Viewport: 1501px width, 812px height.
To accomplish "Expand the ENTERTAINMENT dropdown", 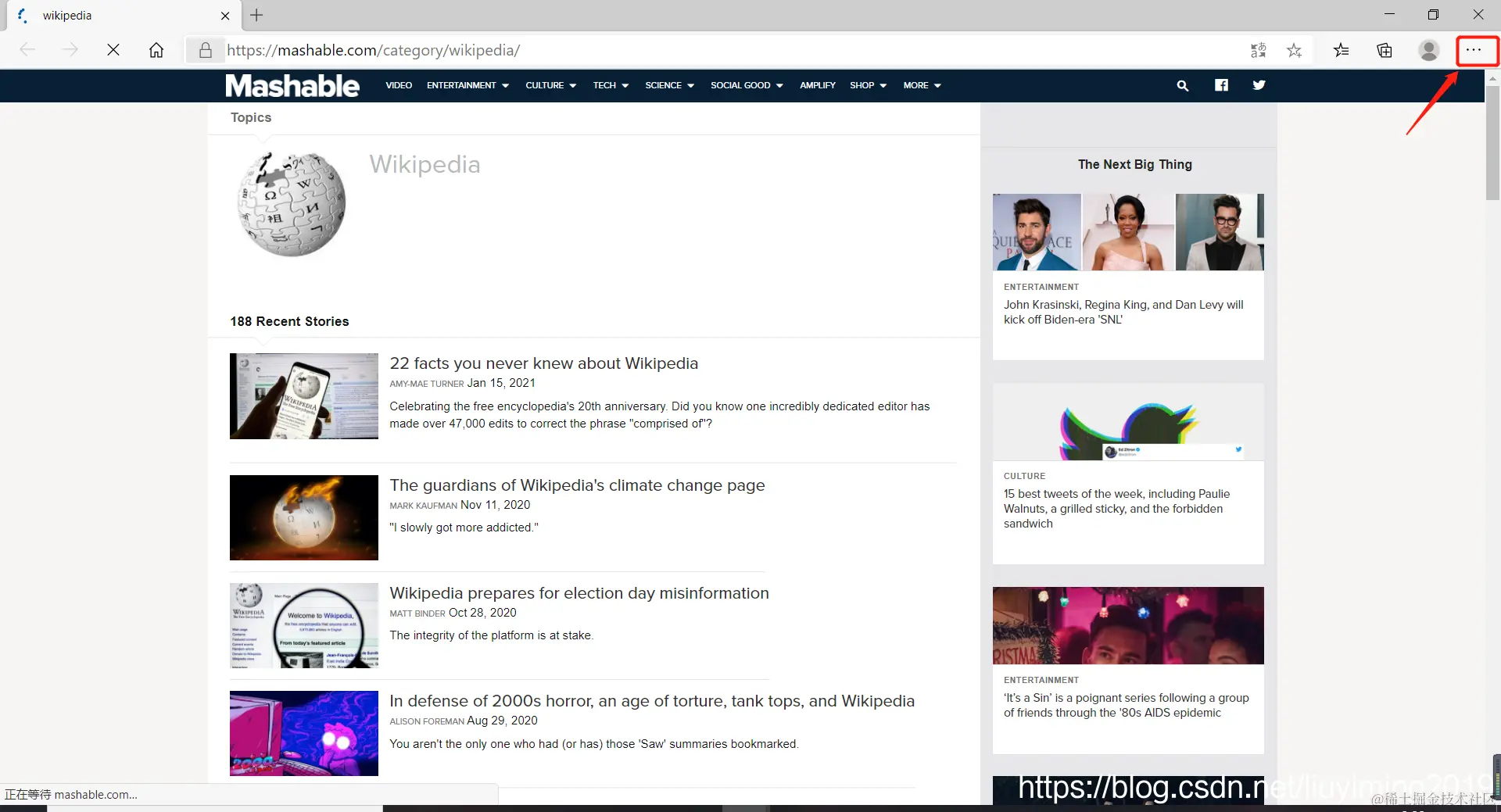I will tap(467, 85).
